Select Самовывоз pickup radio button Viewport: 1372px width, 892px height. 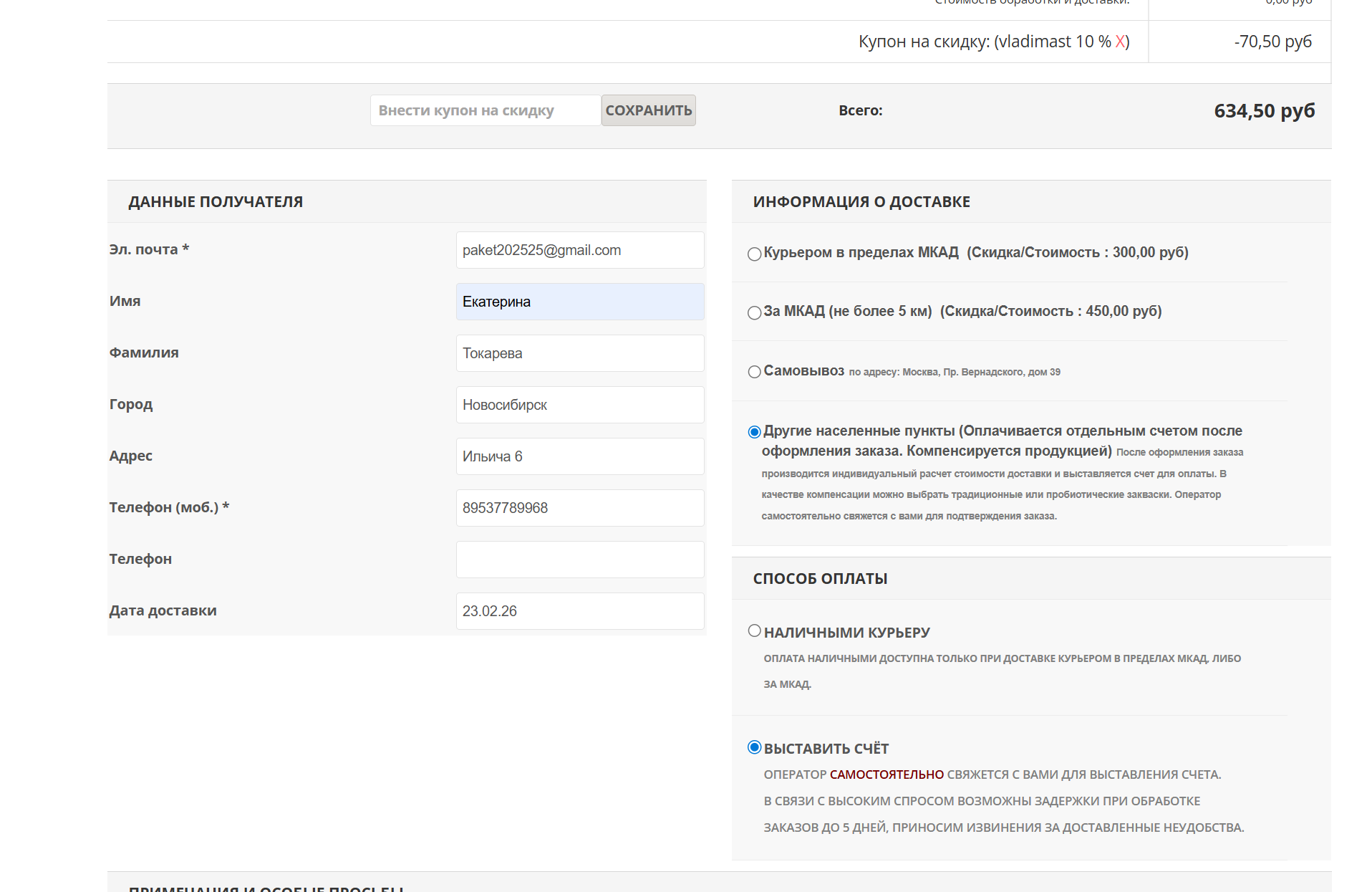click(x=754, y=372)
